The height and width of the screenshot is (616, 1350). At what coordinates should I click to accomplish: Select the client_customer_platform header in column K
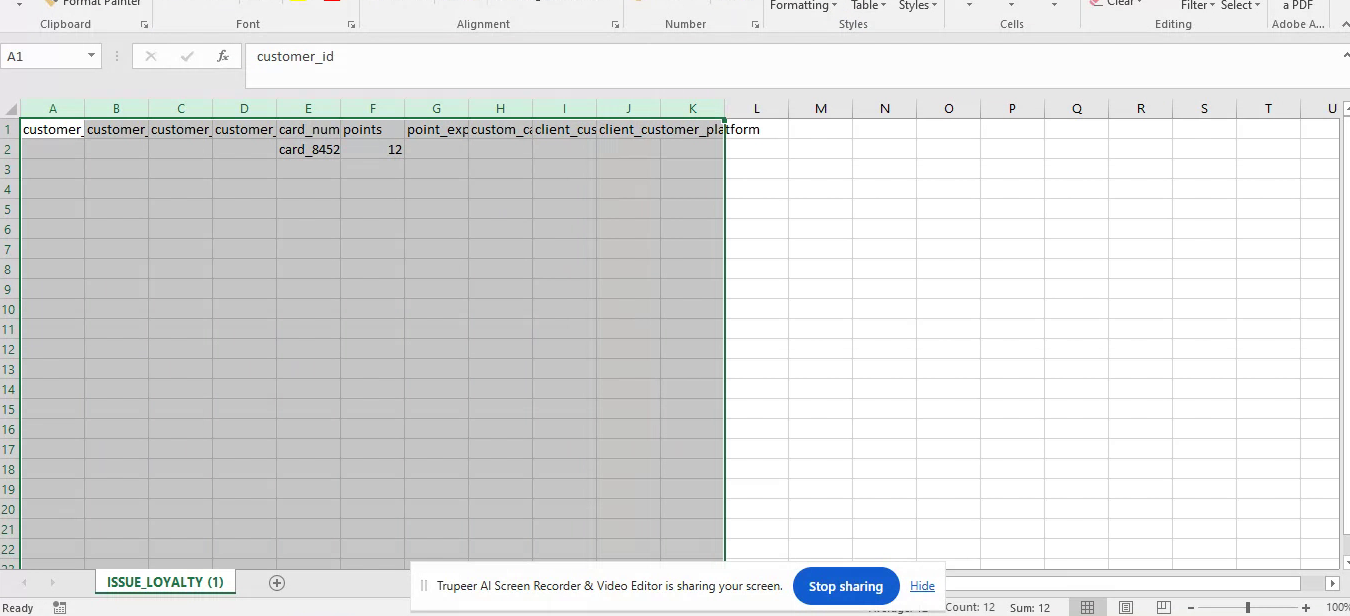[x=693, y=129]
